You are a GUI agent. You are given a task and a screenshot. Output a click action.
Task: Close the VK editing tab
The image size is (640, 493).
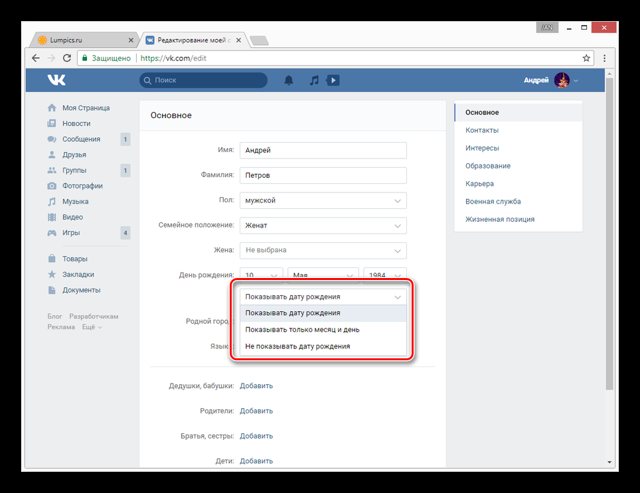click(x=238, y=40)
